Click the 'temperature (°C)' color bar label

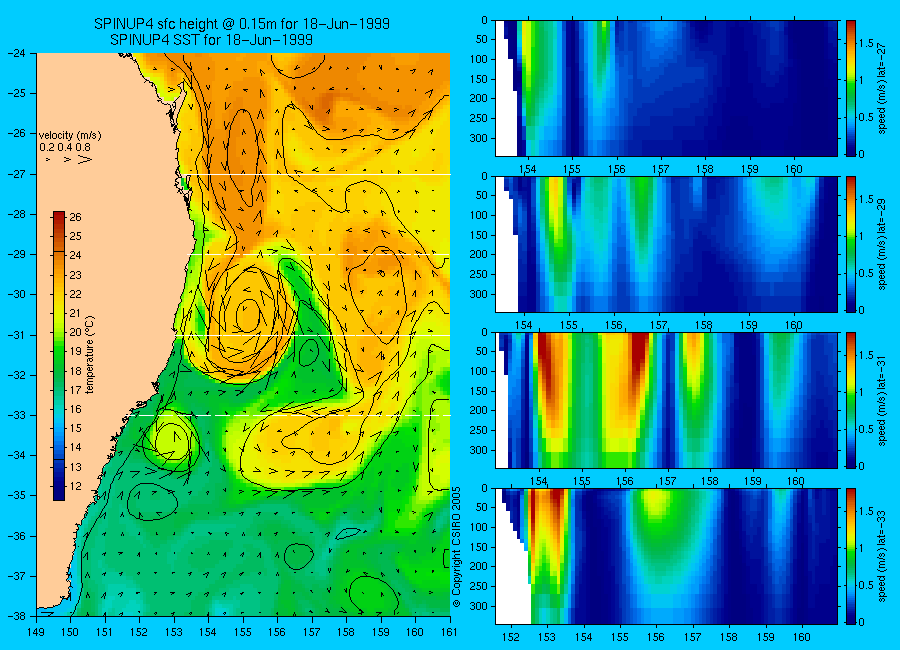90,355
